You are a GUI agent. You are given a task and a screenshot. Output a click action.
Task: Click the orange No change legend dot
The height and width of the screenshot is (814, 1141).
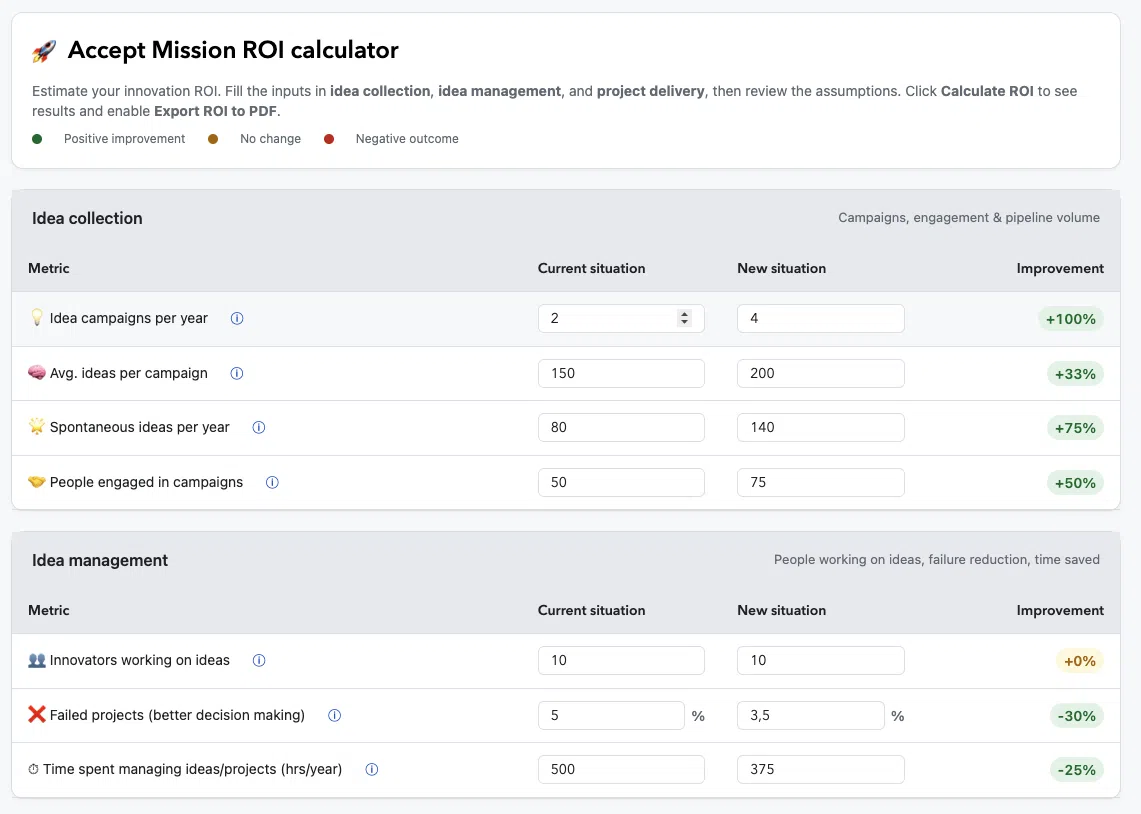(x=213, y=139)
